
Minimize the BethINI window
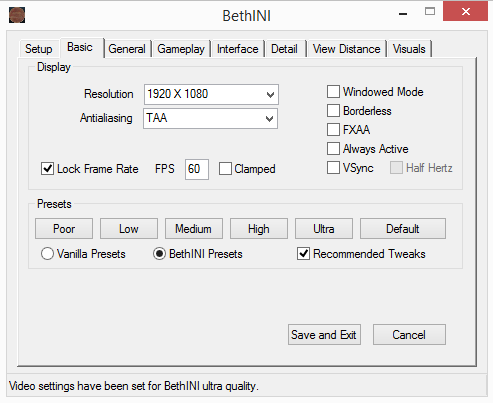pos(403,13)
